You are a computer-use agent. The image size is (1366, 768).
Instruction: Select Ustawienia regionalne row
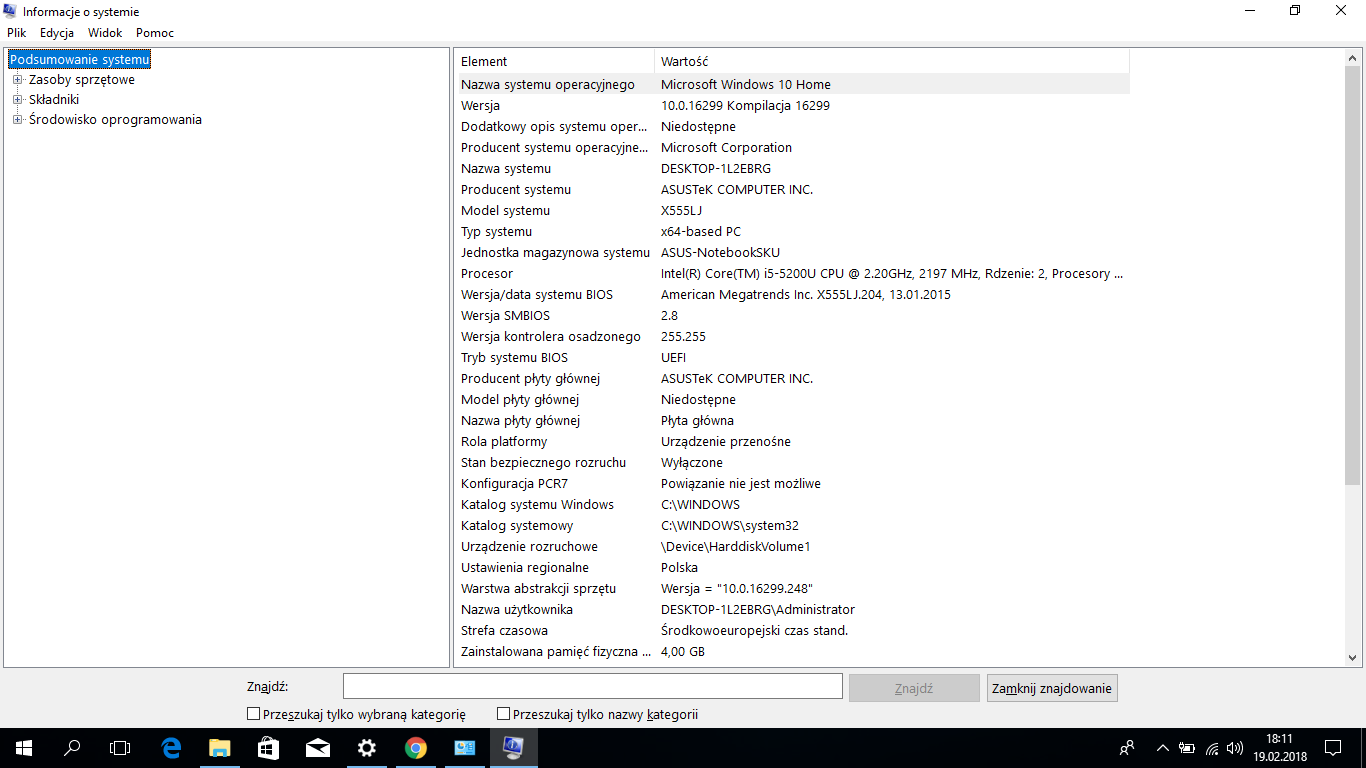pyautogui.click(x=793, y=567)
